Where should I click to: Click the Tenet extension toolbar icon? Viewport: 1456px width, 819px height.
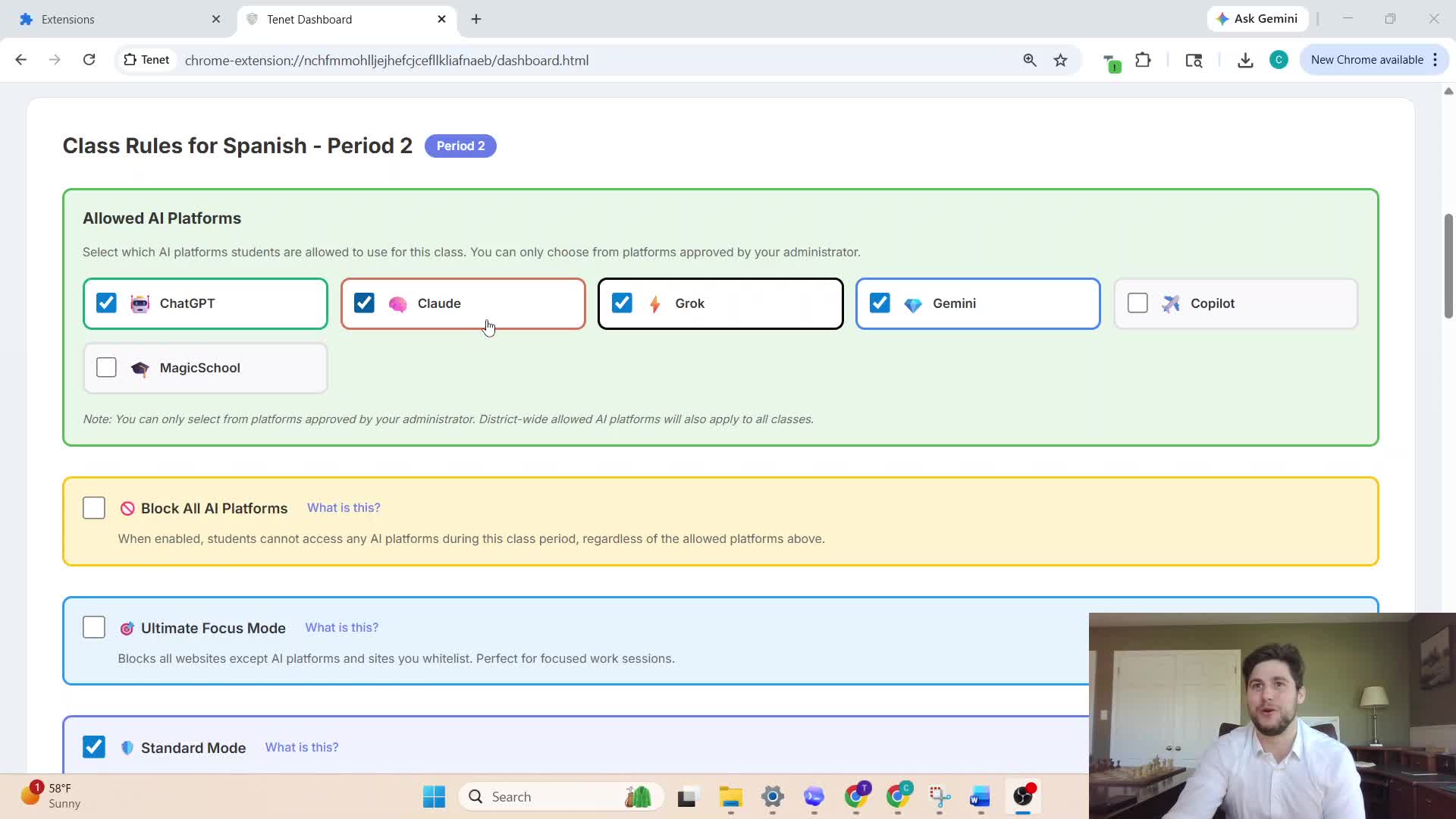pos(1111,61)
